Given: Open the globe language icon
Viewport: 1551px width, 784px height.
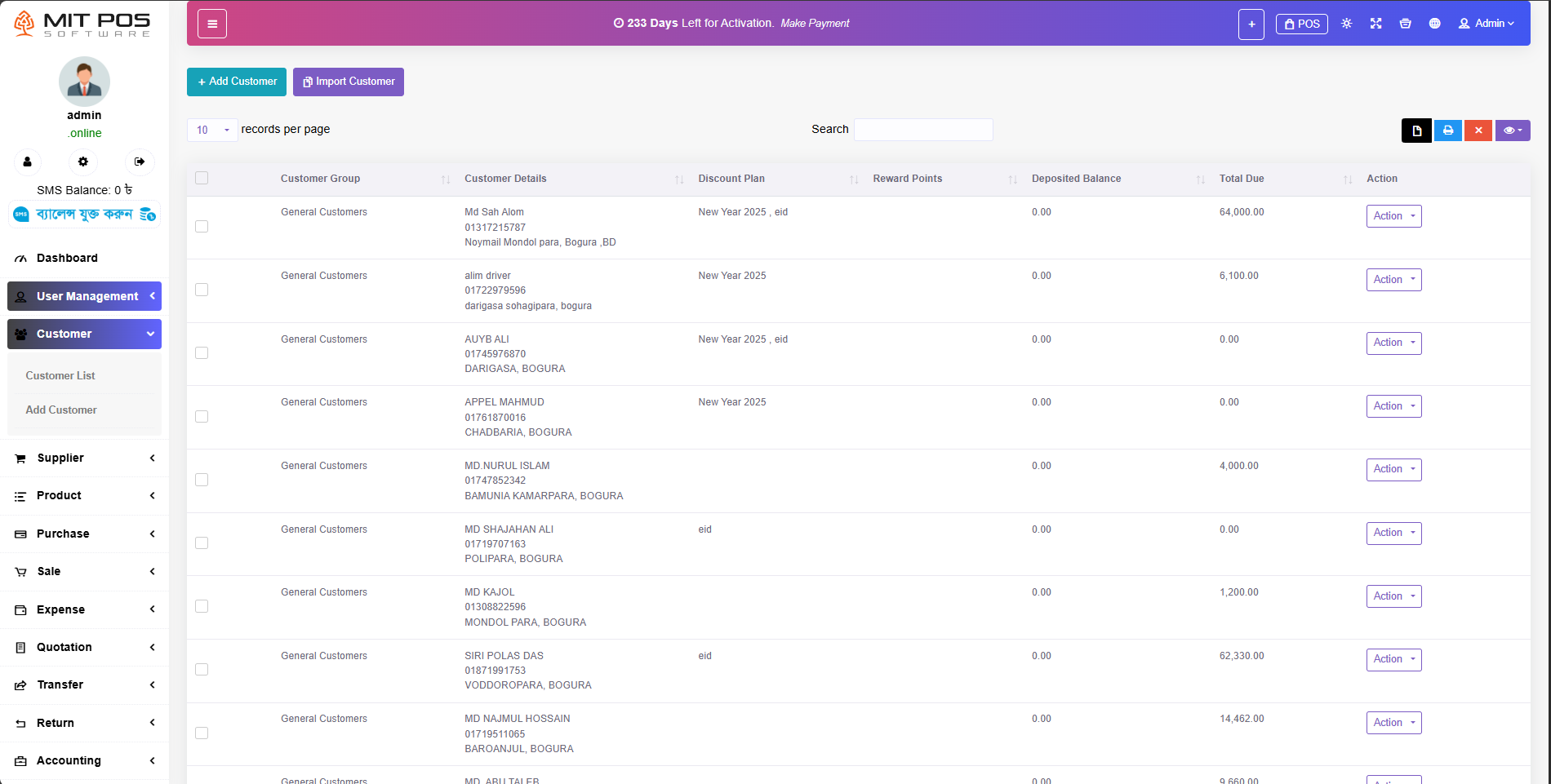Looking at the screenshot, I should point(1434,24).
